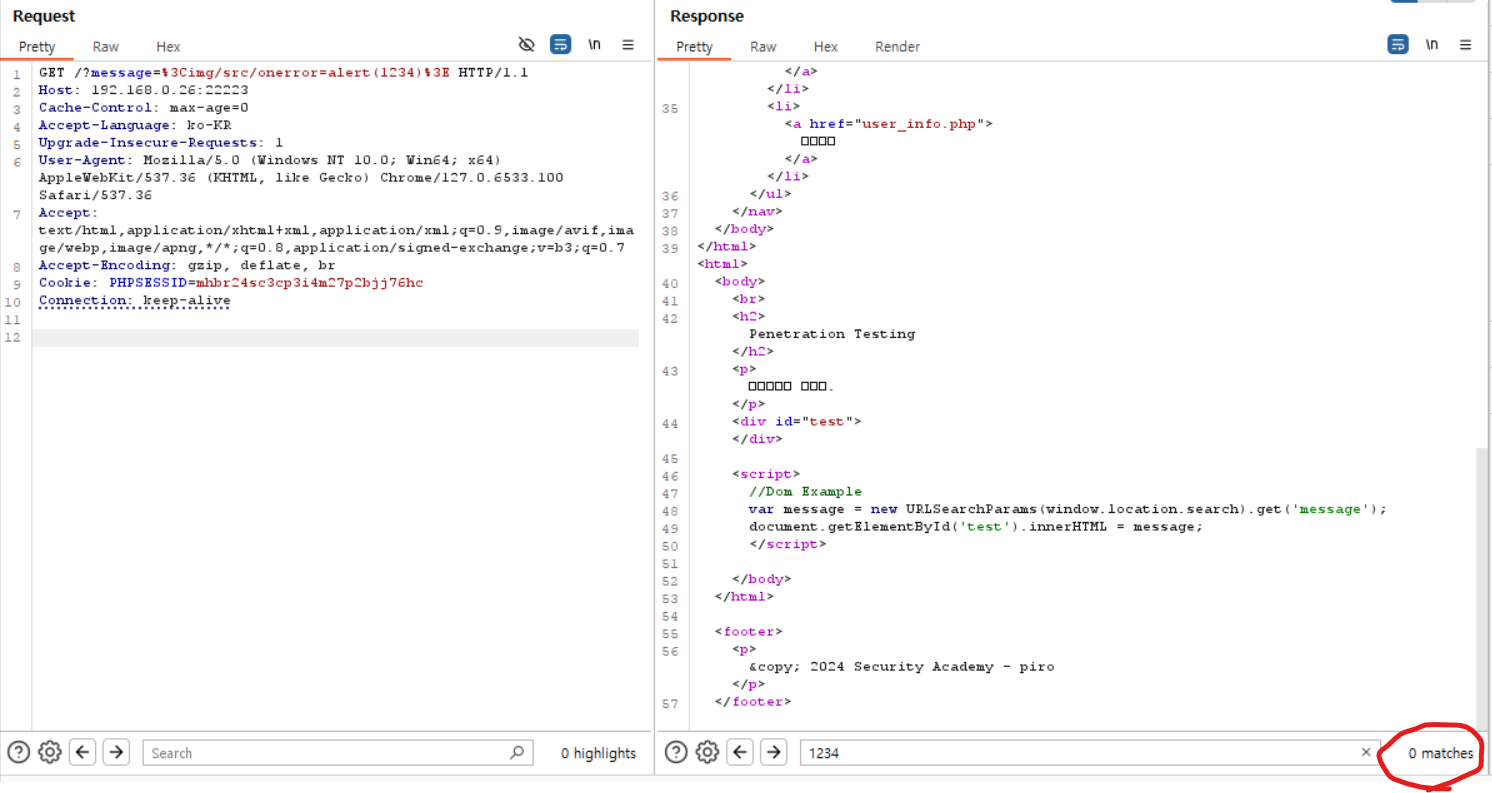Switch Request panel to Pretty tab
This screenshot has height=793, width=1492.
[37, 46]
